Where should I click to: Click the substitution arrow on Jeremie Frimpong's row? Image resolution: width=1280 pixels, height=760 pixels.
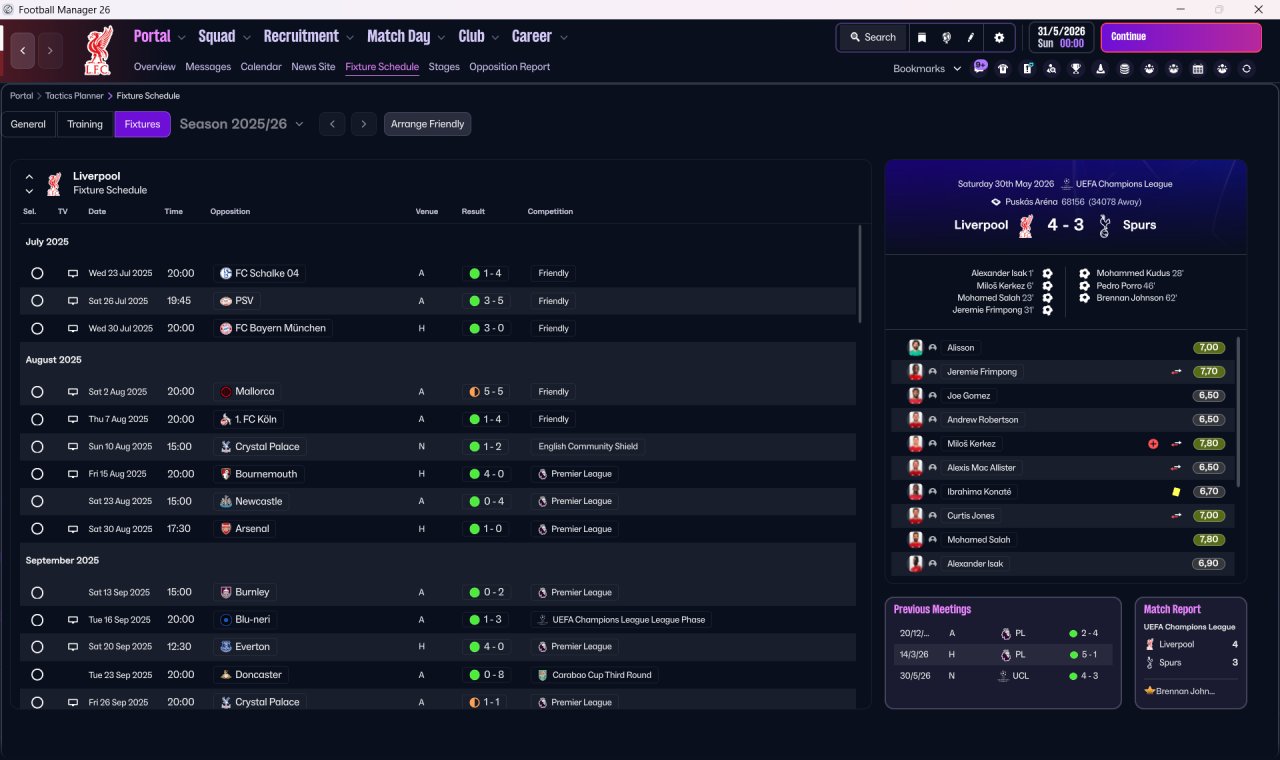[1177, 372]
